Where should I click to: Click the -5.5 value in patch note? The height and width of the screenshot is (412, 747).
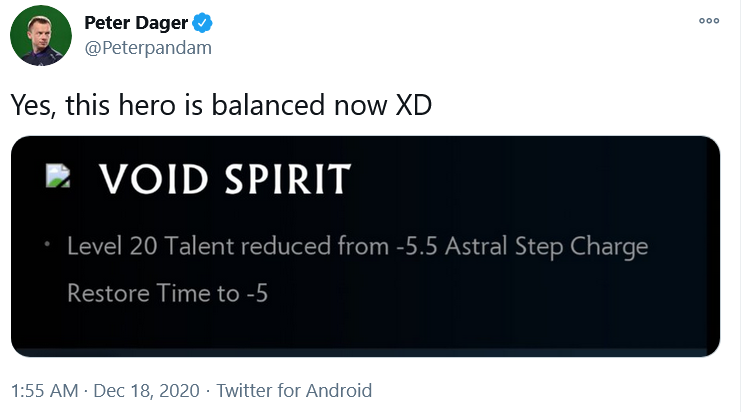click(417, 247)
